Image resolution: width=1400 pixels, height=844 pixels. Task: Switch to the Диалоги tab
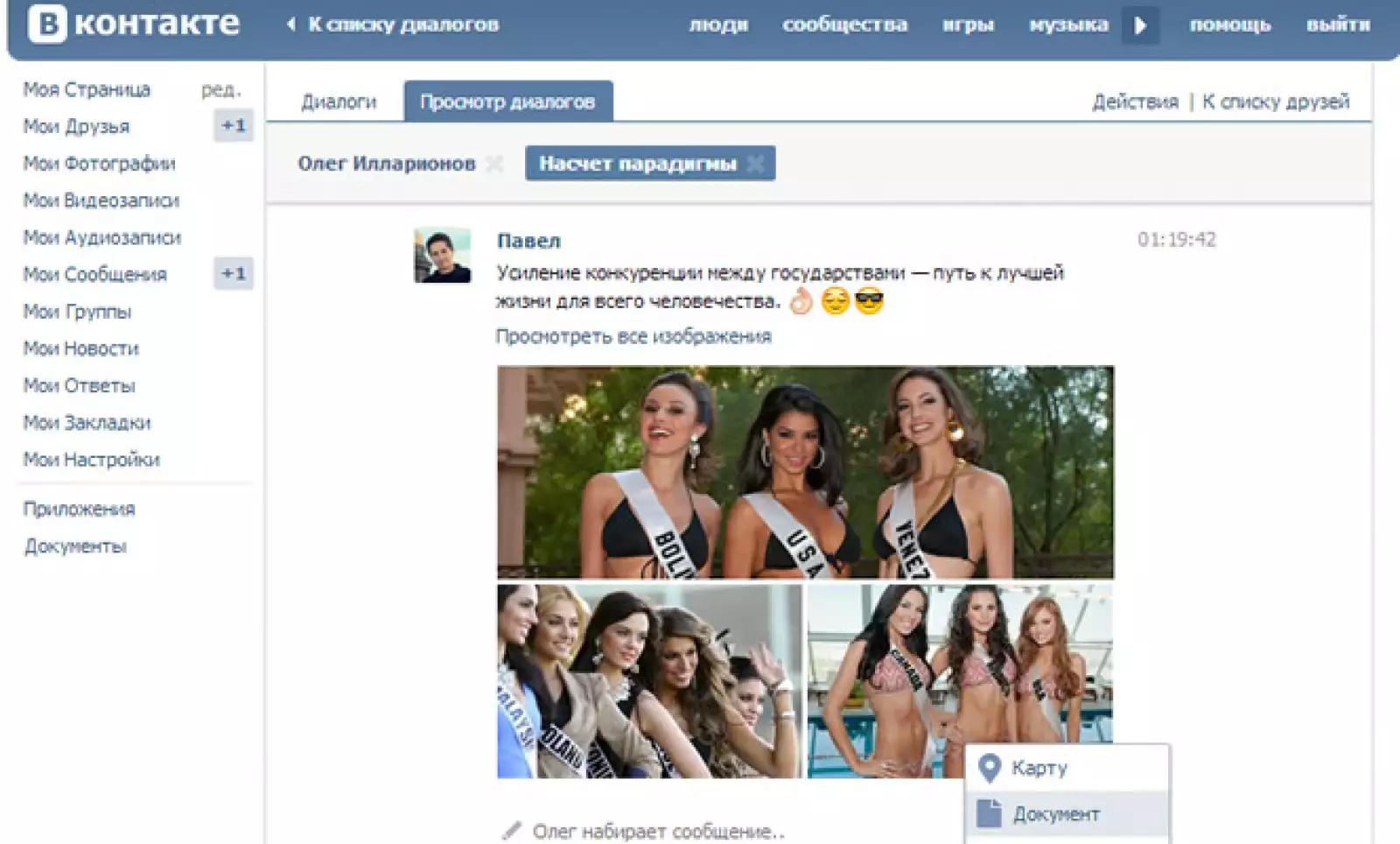point(339,102)
